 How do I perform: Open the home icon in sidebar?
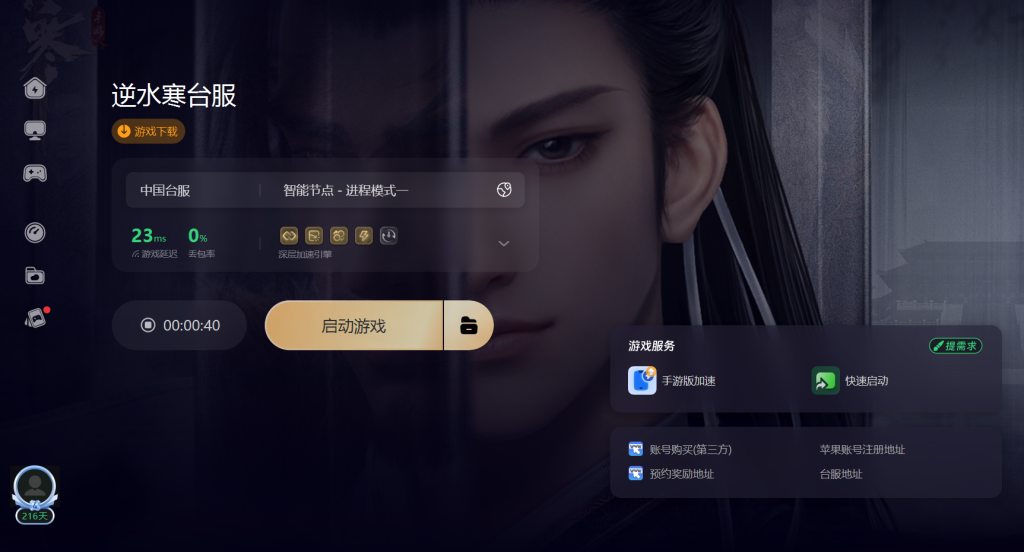point(35,88)
